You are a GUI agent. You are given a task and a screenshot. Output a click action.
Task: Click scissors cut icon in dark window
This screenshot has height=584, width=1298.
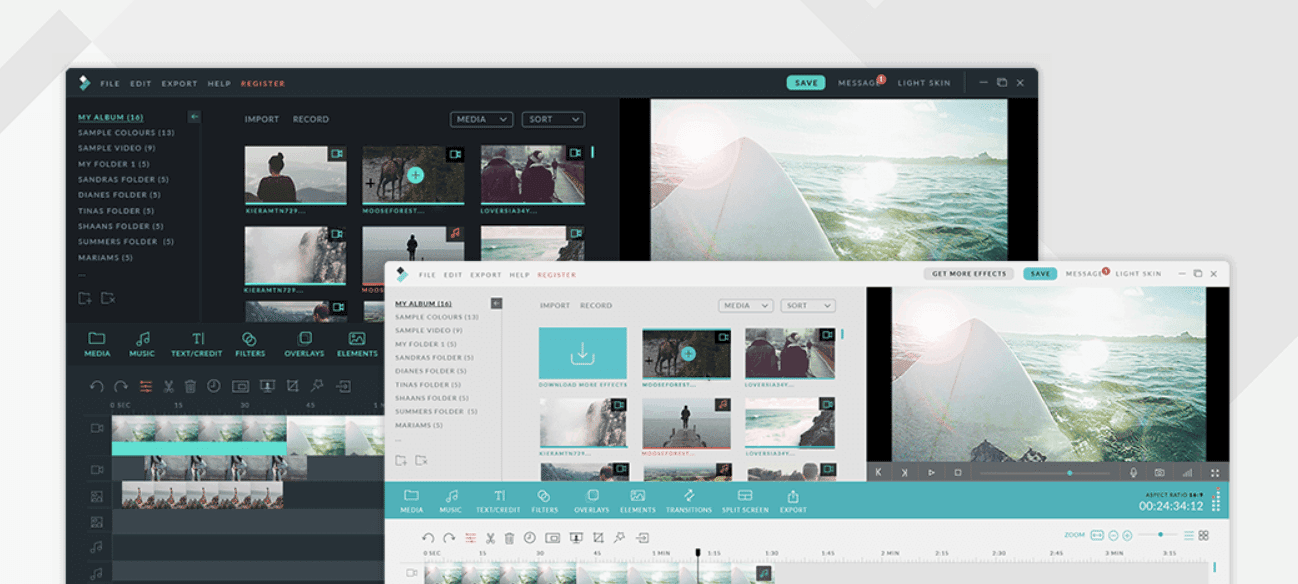click(x=168, y=386)
